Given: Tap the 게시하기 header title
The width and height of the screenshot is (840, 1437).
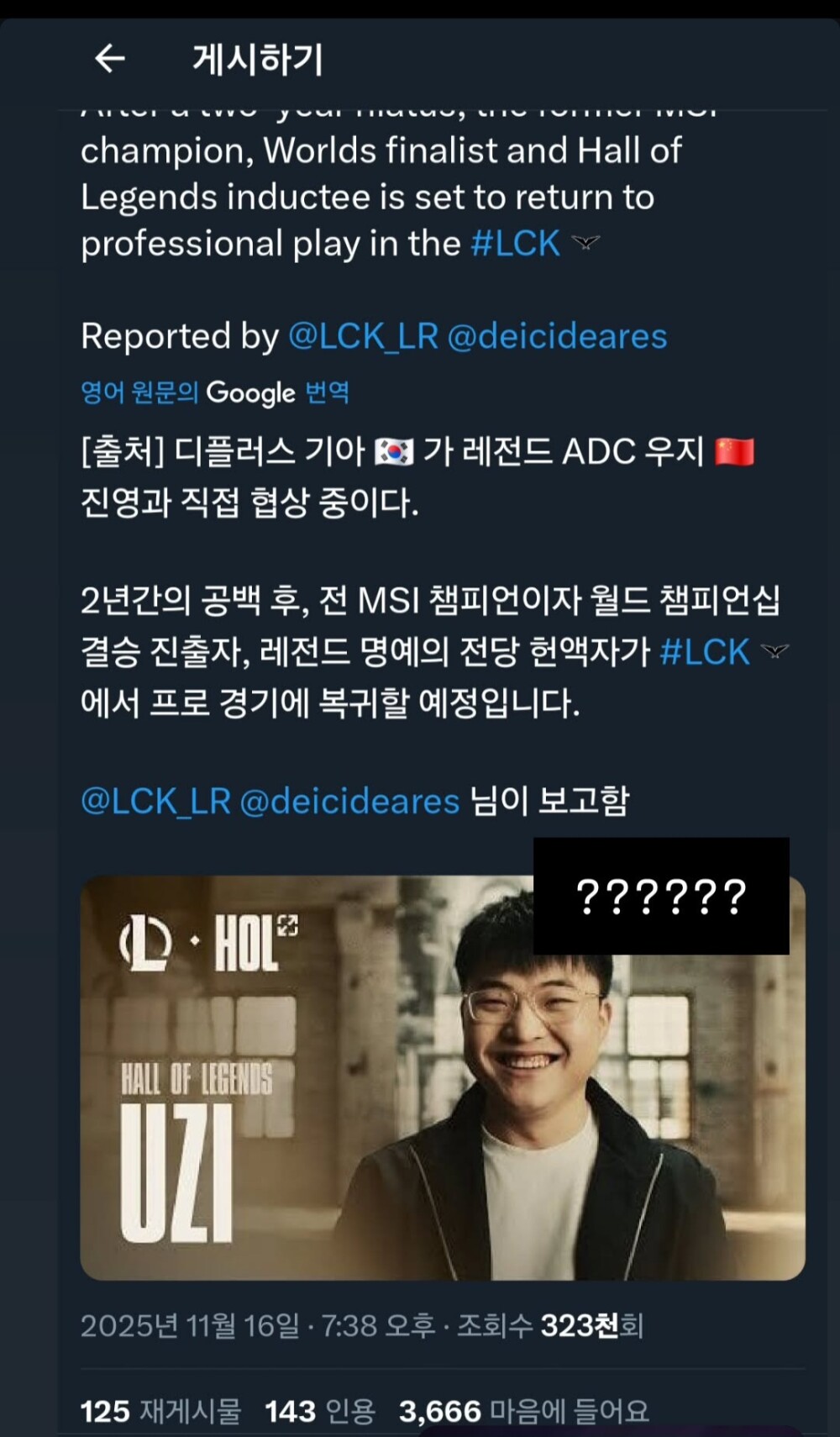Looking at the screenshot, I should pyautogui.click(x=258, y=60).
